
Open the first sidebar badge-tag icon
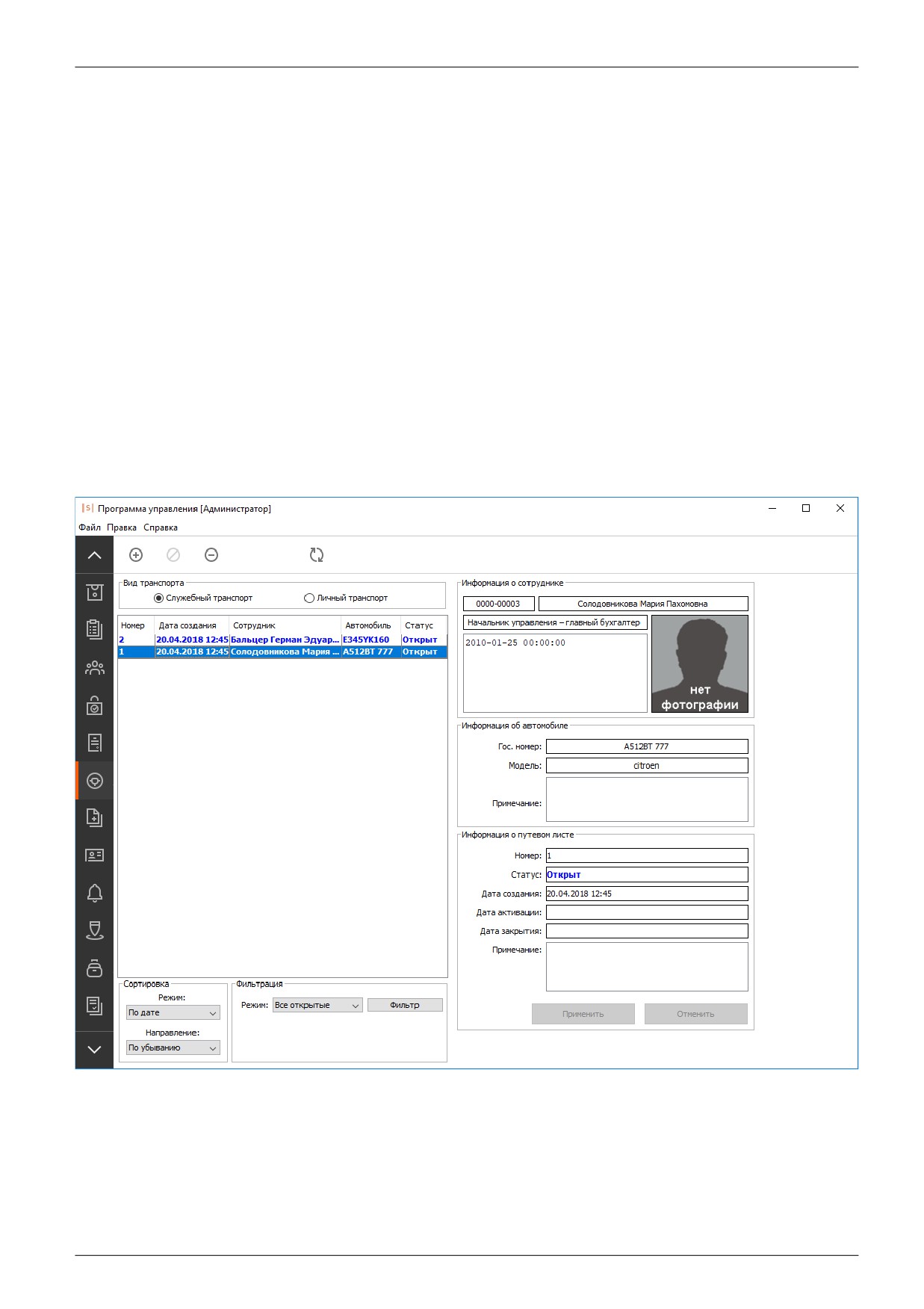tap(94, 592)
